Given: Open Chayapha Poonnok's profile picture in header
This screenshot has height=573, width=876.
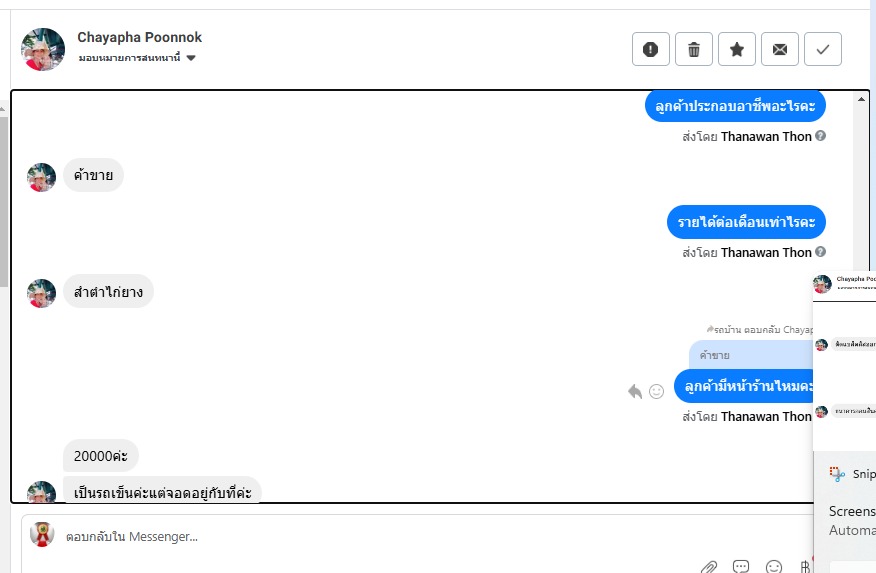Looking at the screenshot, I should (43, 49).
